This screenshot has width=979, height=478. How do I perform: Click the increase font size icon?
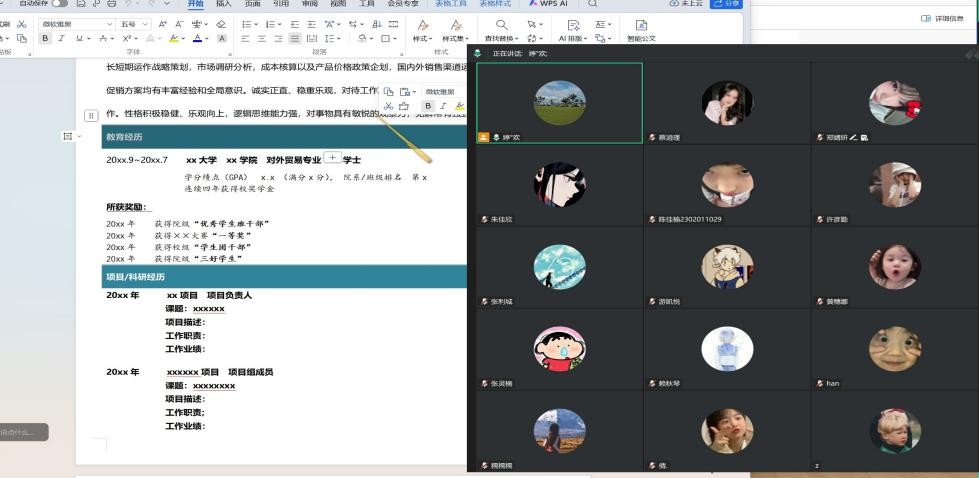tap(163, 23)
